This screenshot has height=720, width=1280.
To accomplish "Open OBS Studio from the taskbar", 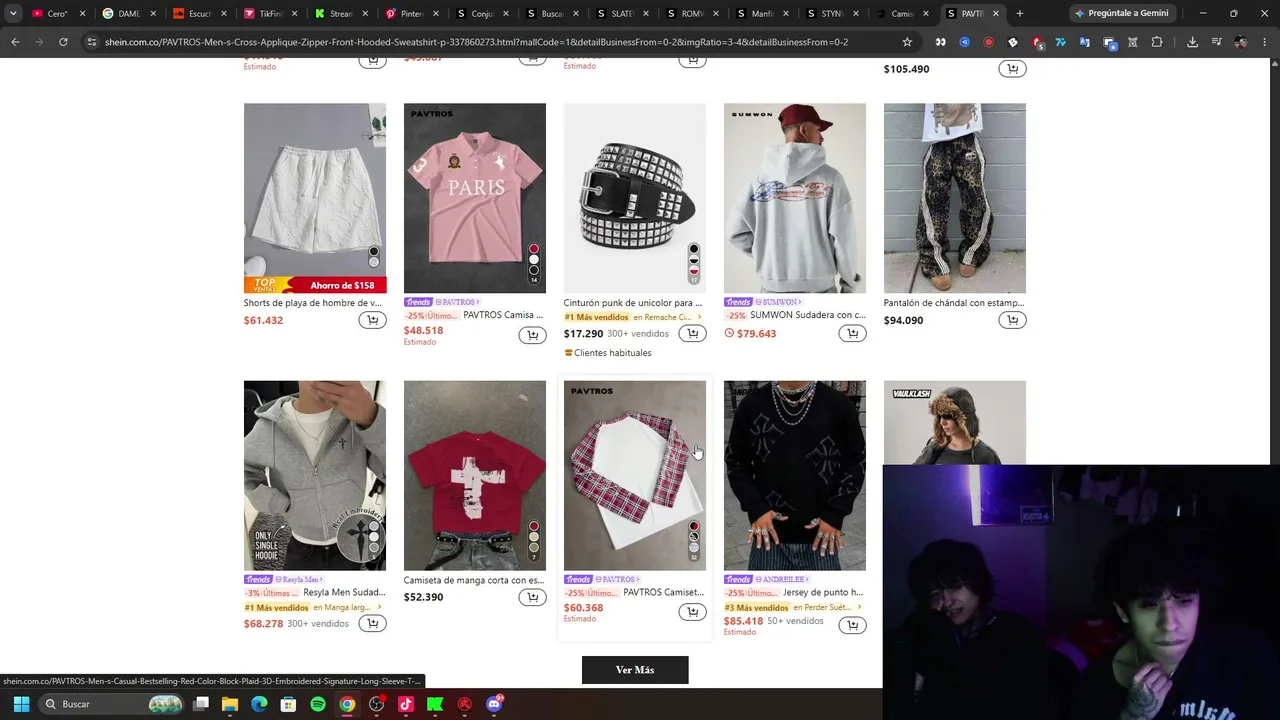I will point(376,704).
